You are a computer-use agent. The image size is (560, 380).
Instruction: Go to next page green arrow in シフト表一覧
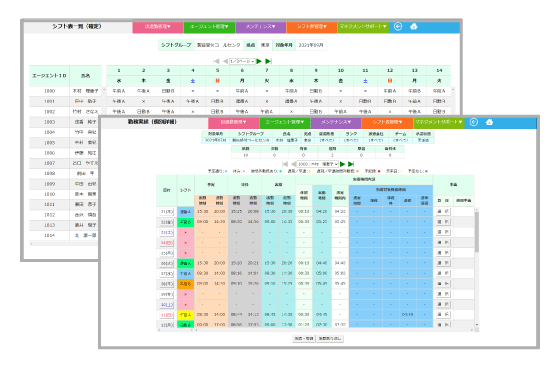tap(259, 61)
